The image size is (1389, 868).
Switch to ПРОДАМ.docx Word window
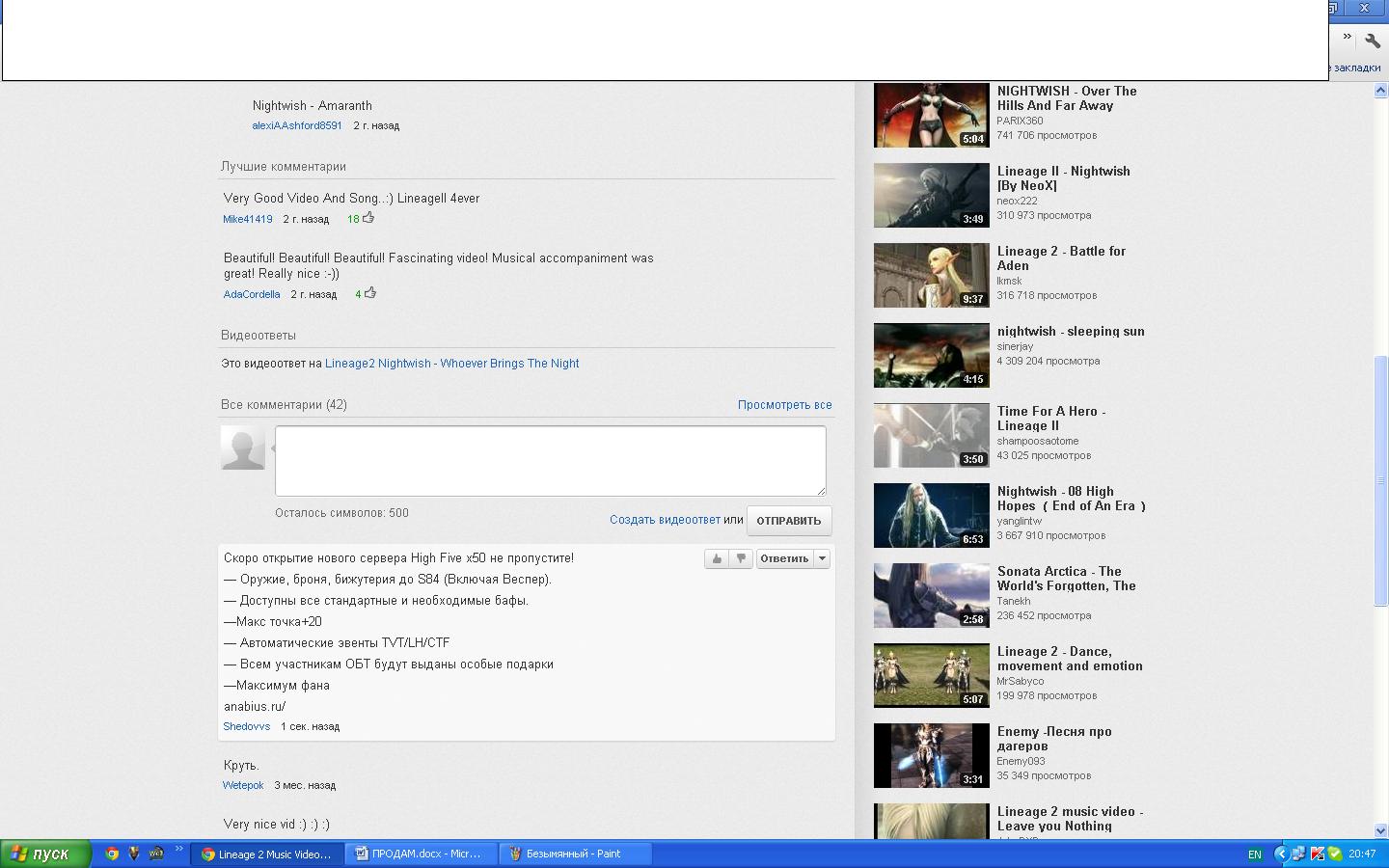point(422,854)
